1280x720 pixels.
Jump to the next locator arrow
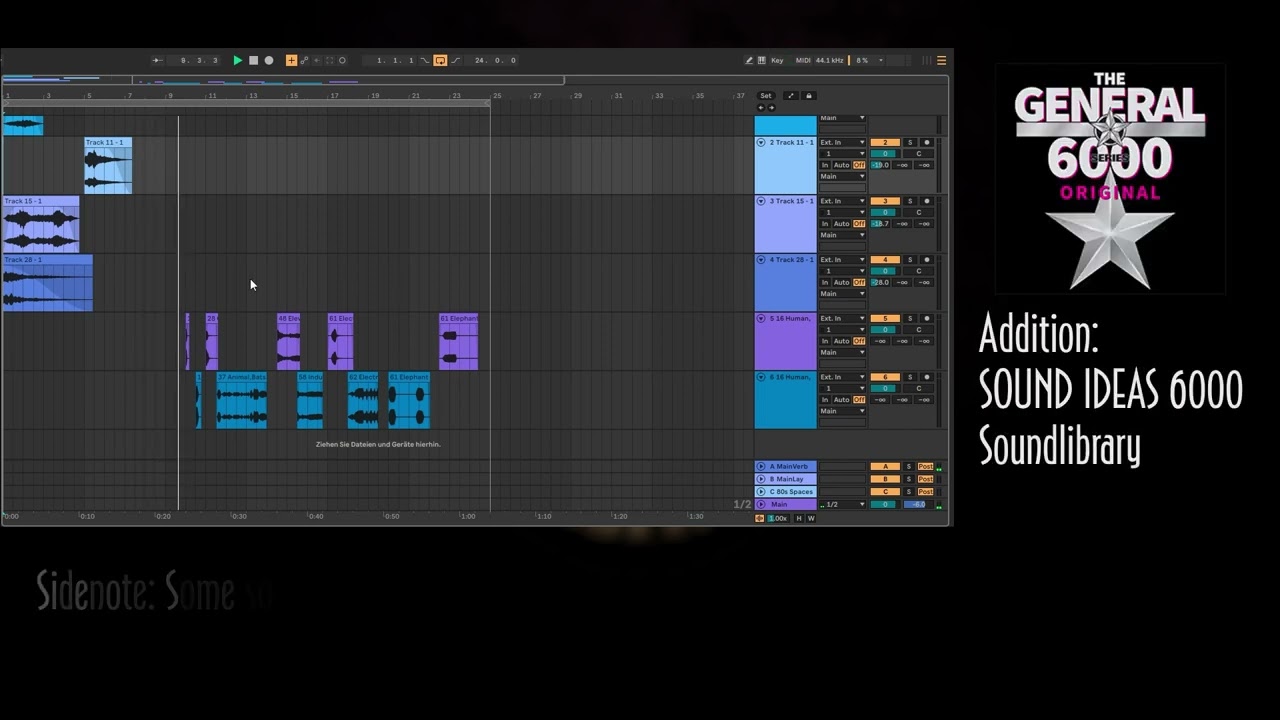click(x=771, y=107)
